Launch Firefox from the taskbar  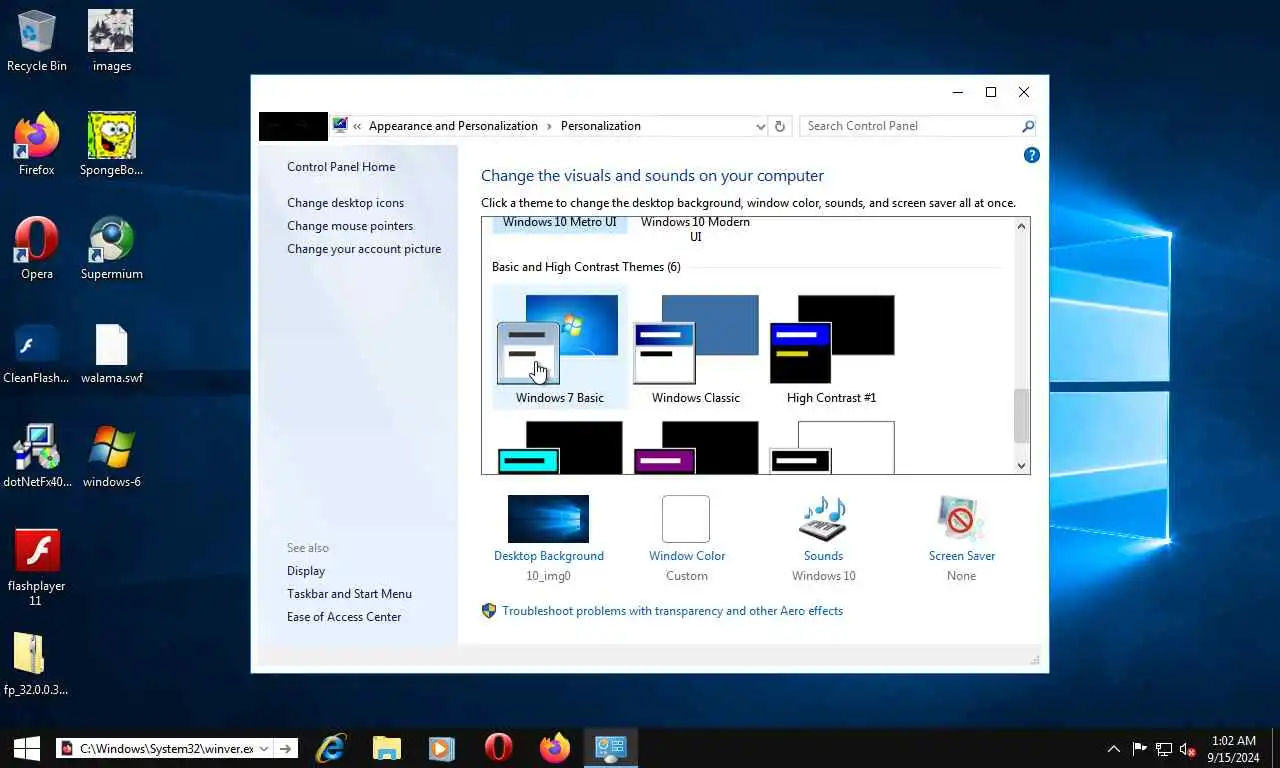click(554, 748)
